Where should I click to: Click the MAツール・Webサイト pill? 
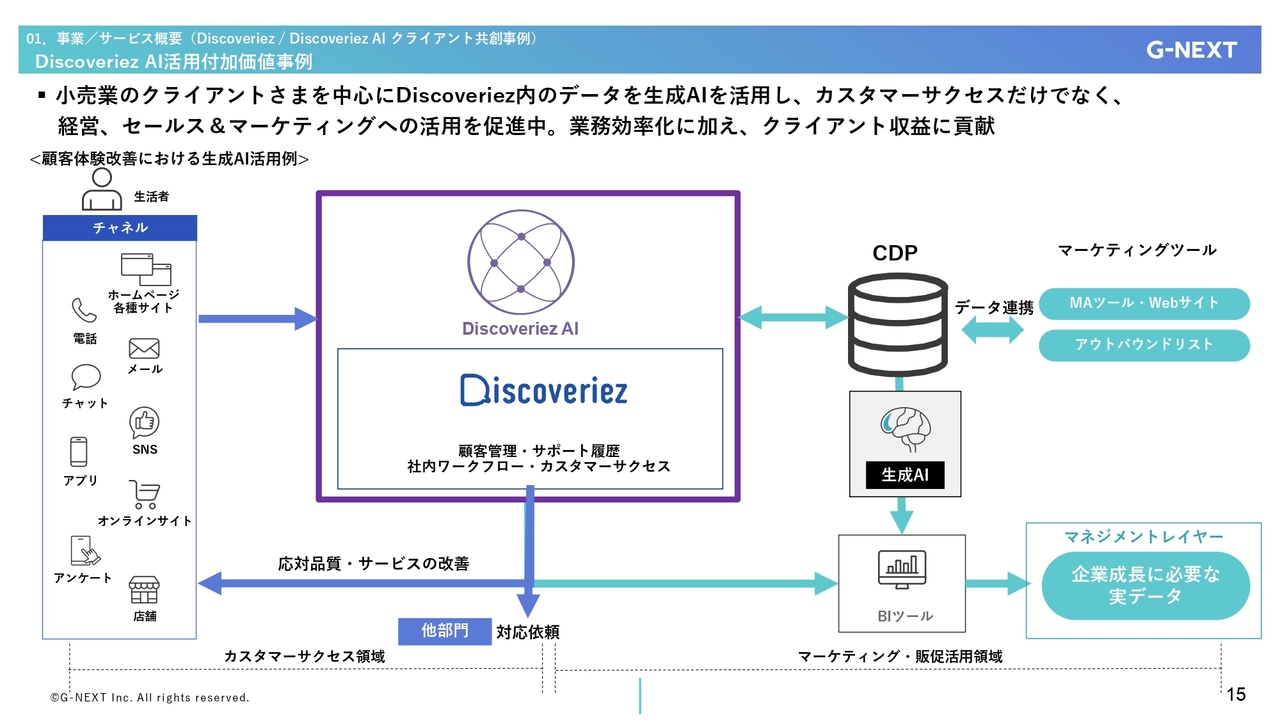point(1144,303)
